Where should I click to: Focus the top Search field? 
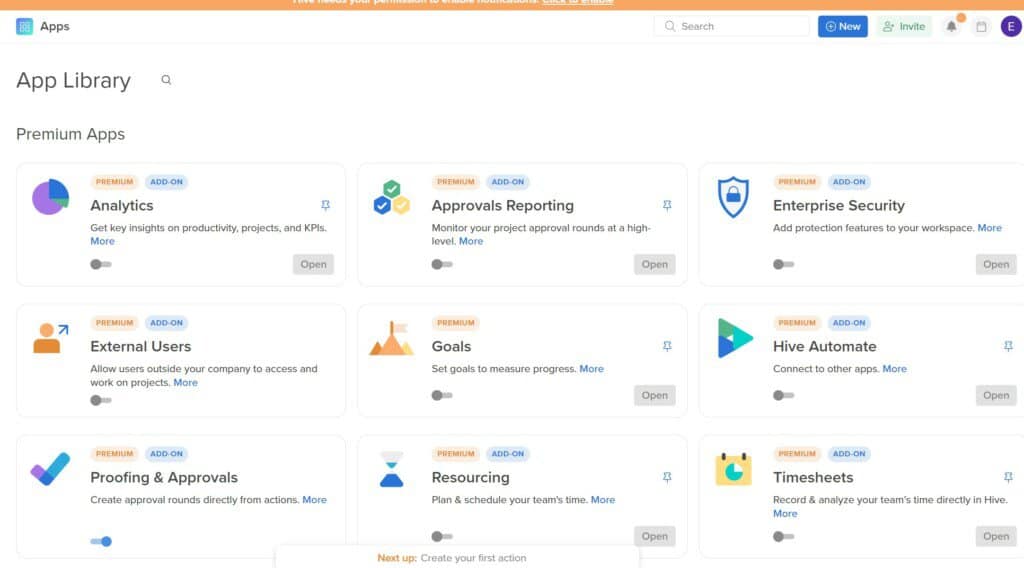731,26
